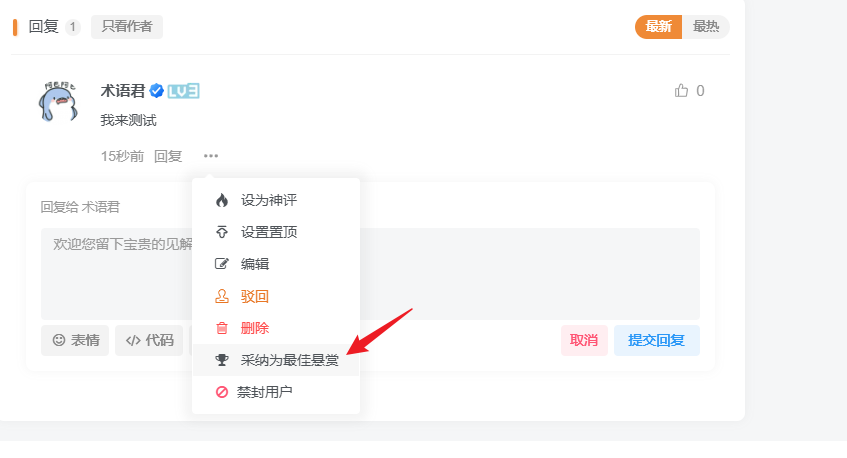
Task: Click the blue verified badge icon
Action: (x=157, y=91)
